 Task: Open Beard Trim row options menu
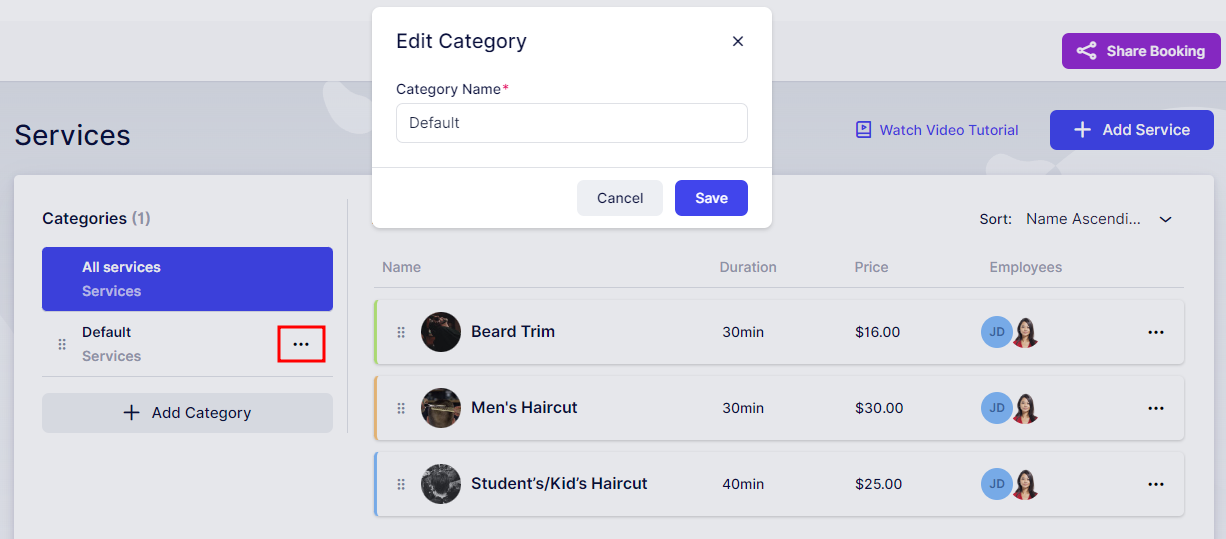tap(1156, 332)
